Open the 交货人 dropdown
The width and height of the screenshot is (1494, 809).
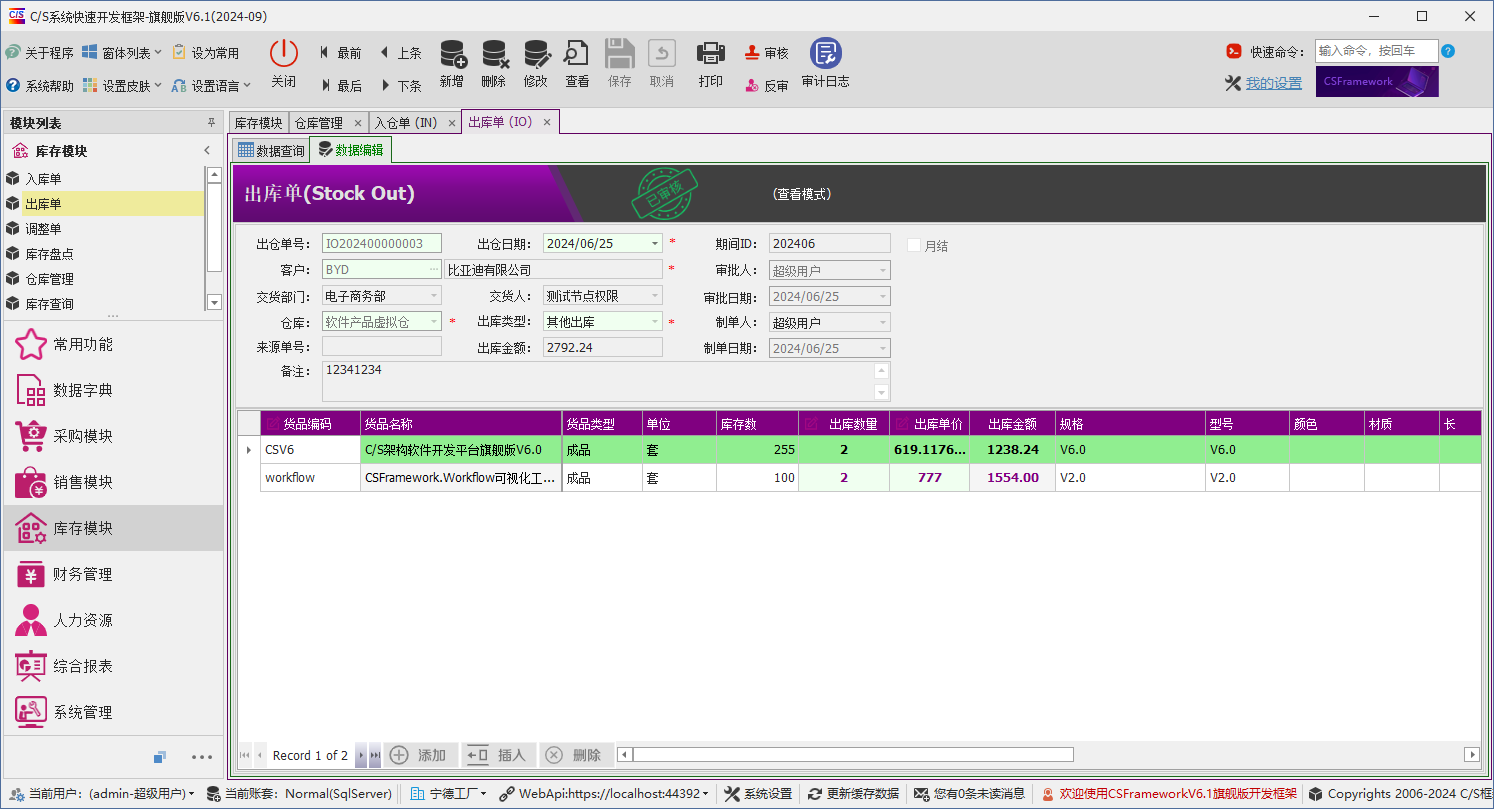click(x=654, y=296)
